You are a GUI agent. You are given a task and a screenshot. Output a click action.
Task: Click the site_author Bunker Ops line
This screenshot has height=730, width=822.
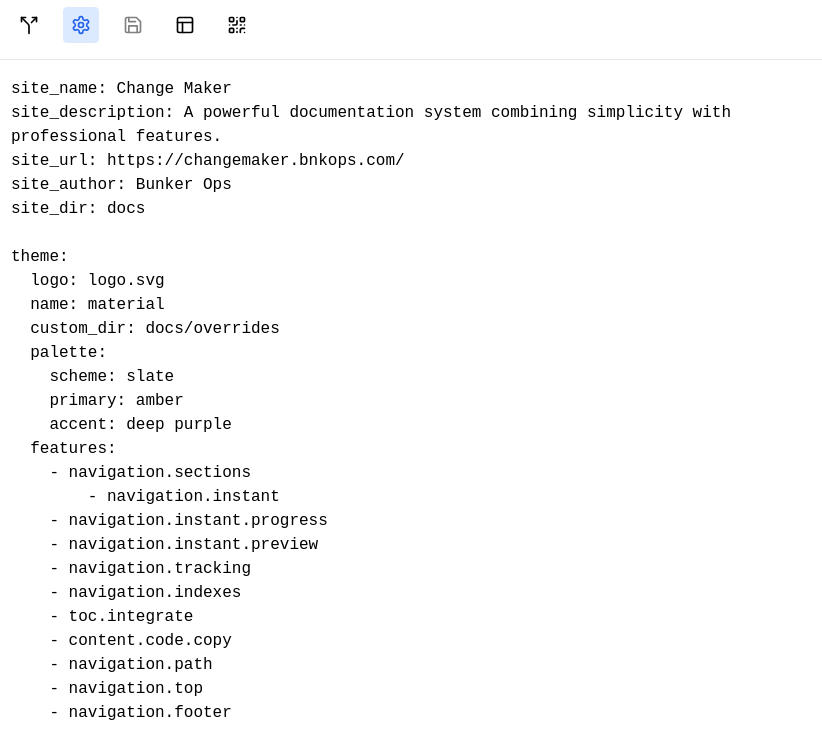(x=121, y=184)
